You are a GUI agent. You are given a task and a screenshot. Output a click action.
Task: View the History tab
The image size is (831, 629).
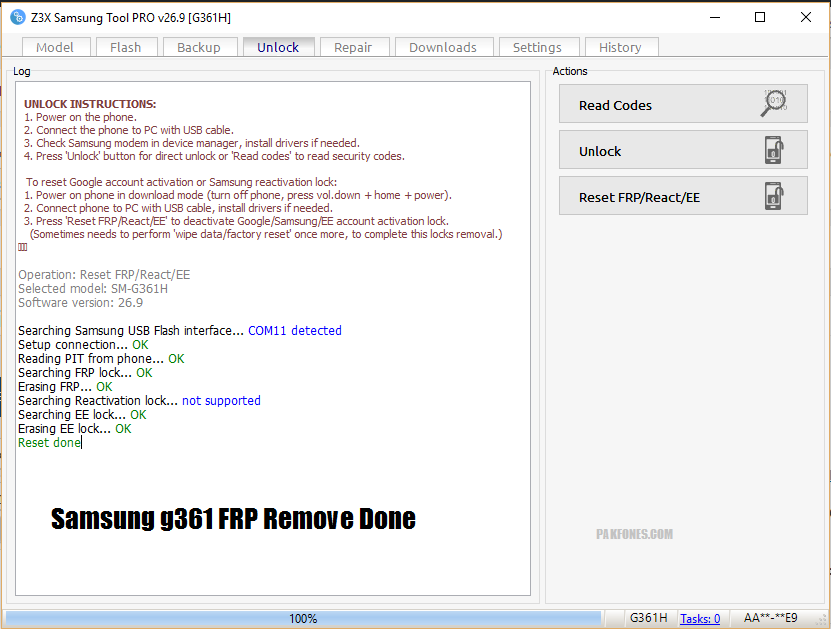click(621, 47)
